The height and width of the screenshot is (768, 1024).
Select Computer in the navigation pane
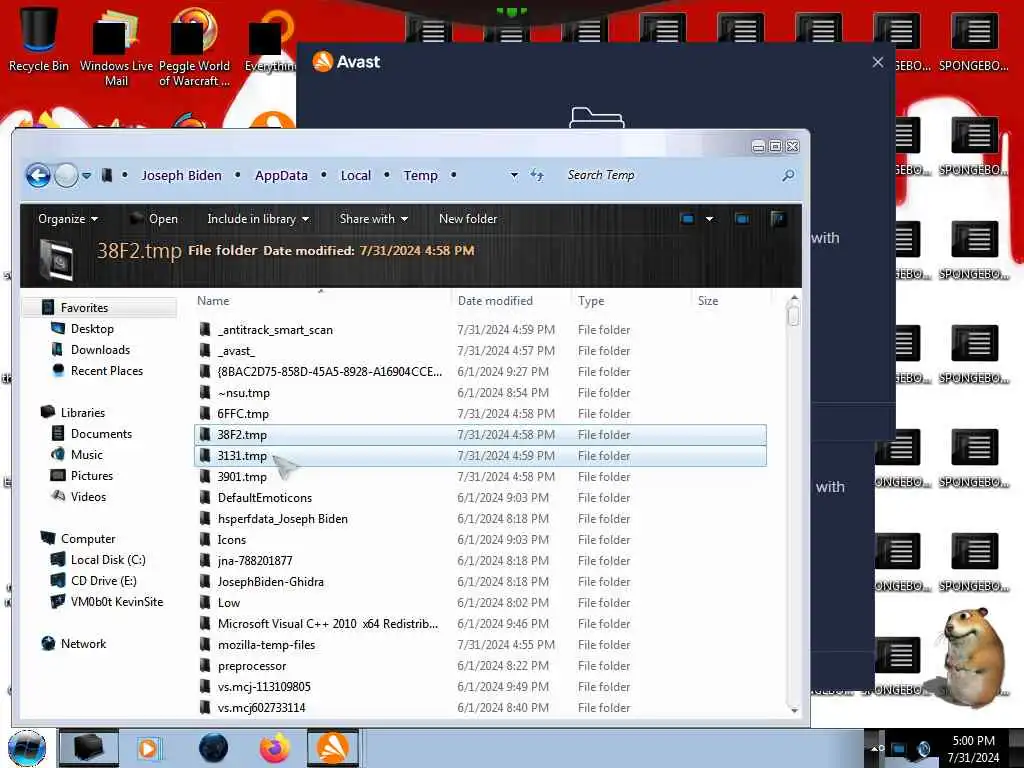[x=88, y=539]
